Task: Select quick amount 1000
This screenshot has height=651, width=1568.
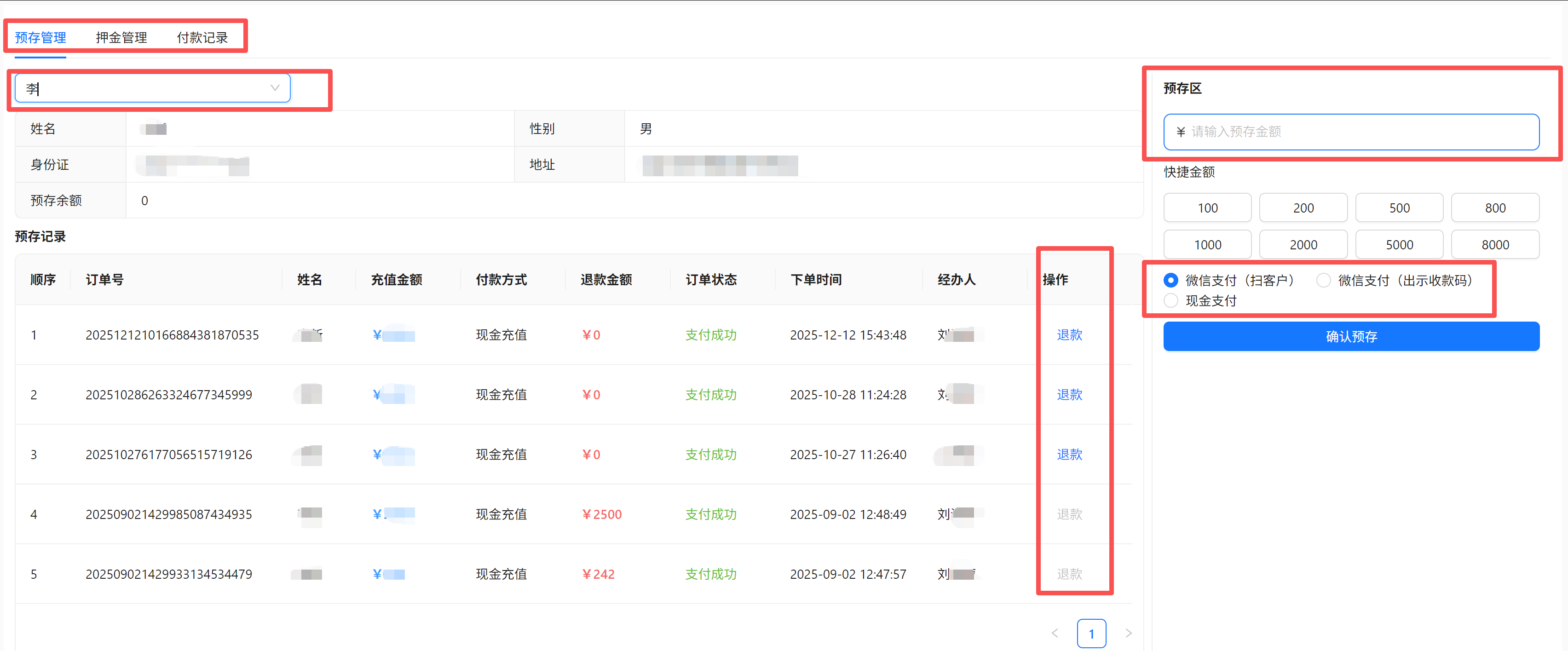Action: (x=1207, y=245)
